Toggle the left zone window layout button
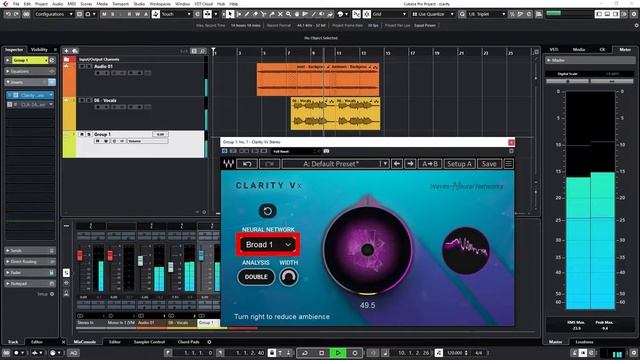 (x=599, y=14)
